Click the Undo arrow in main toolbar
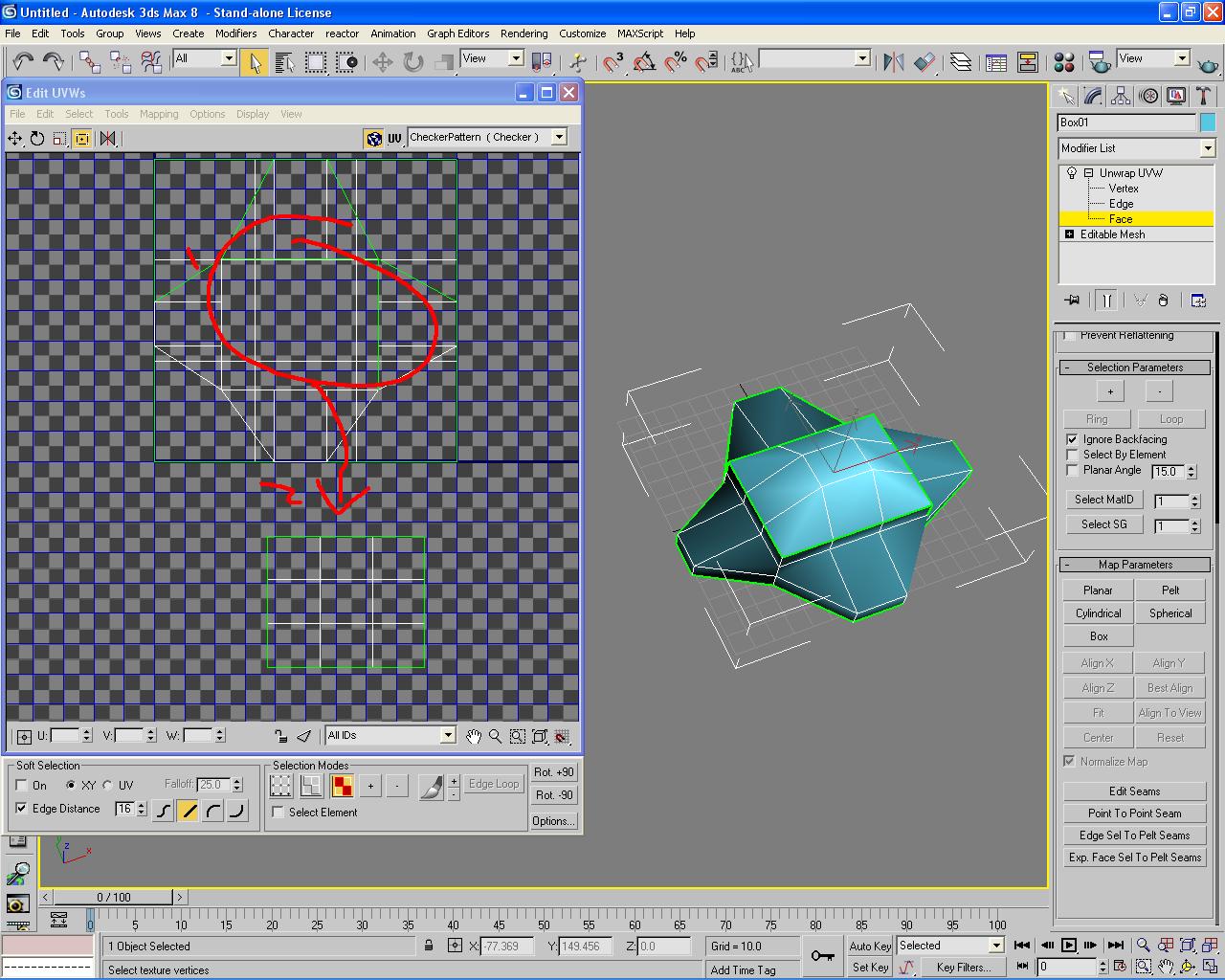Screen dimensions: 1225x980 tap(23, 62)
